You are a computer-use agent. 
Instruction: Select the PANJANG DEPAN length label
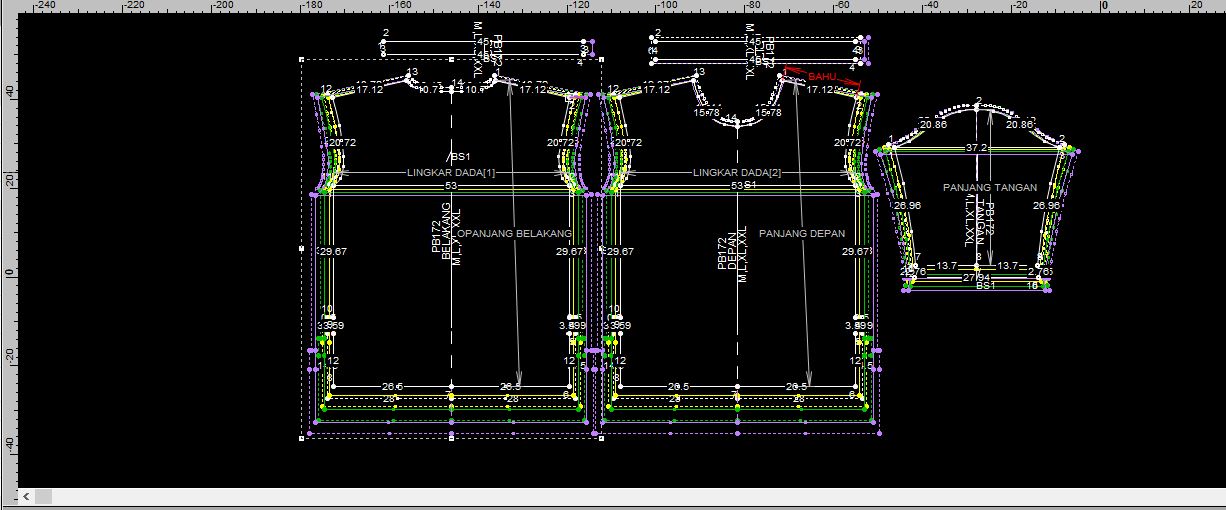(801, 233)
